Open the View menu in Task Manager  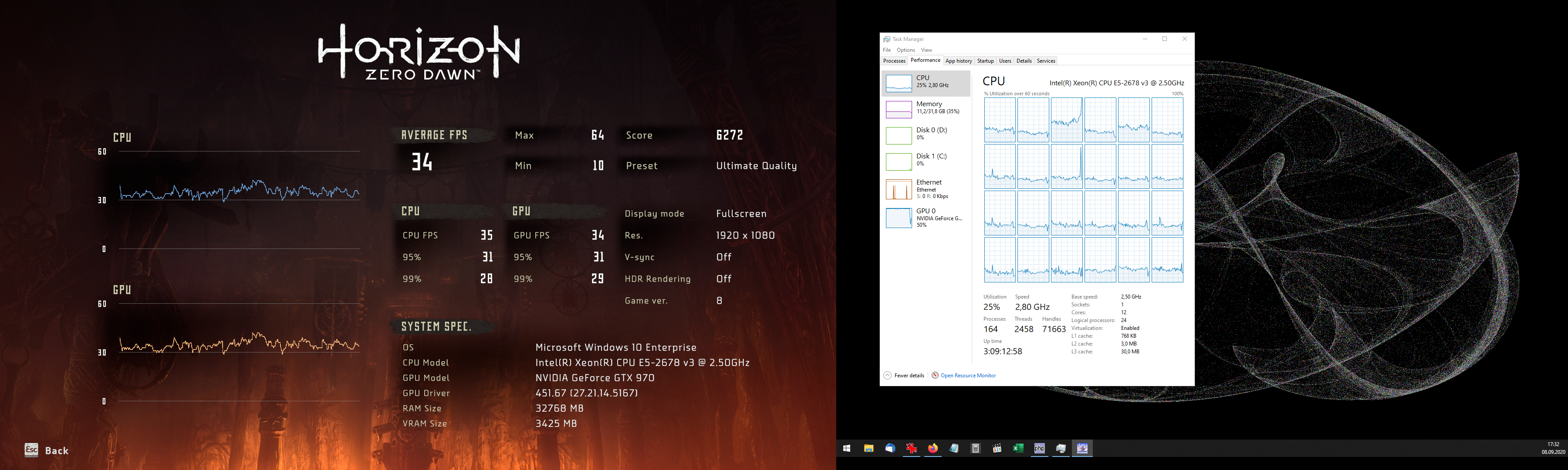[926, 50]
